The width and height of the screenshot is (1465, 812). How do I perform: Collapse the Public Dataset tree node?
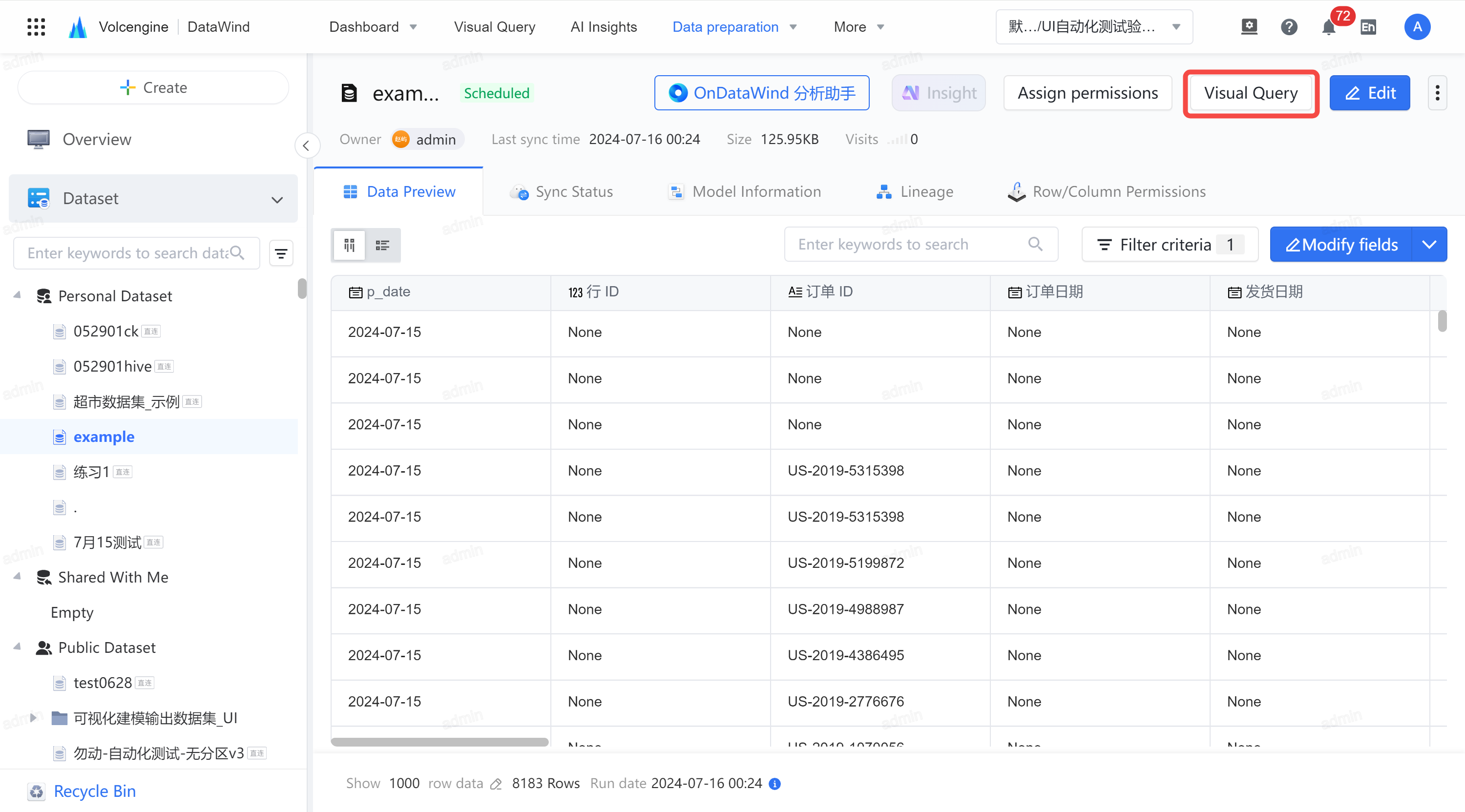[18, 646]
